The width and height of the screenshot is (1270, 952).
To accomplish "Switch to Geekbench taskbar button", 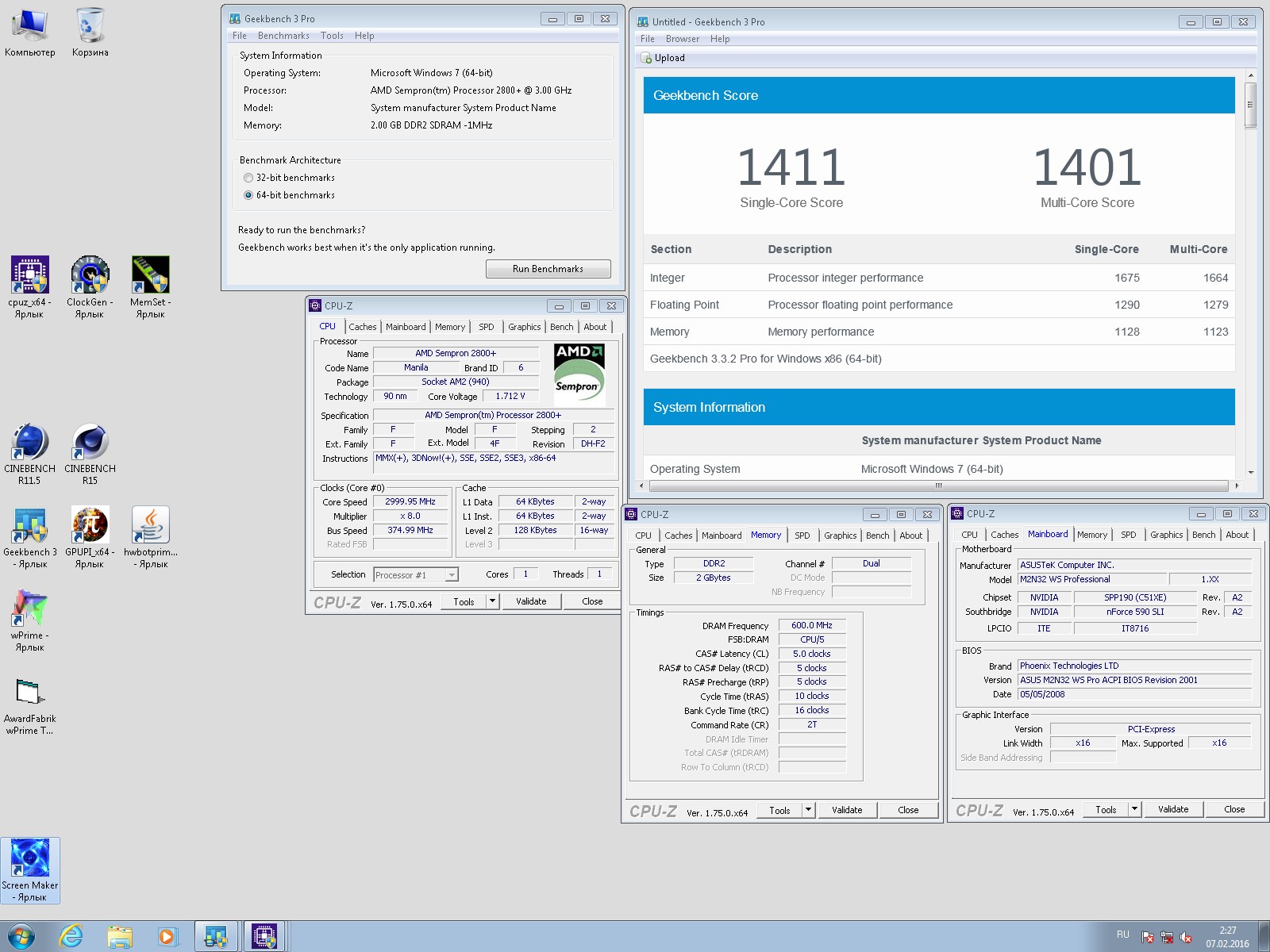I will point(216,937).
